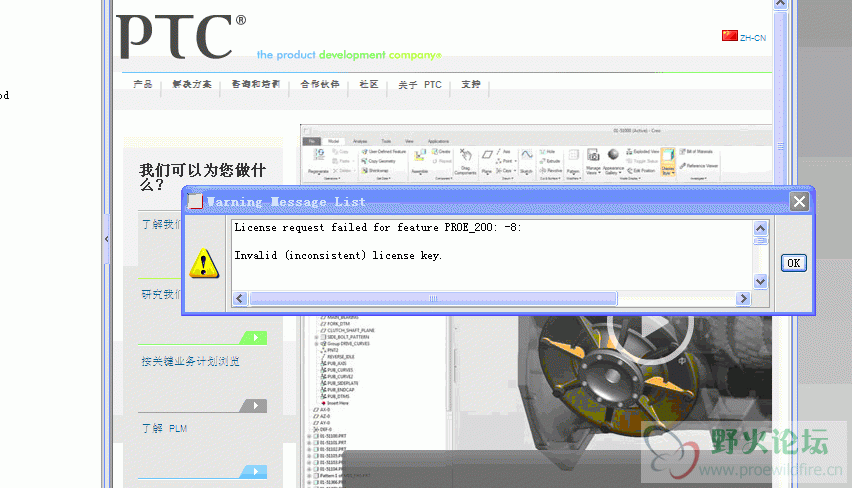Select Insert Here in the model tree
This screenshot has width=852, height=488.
(x=337, y=403)
